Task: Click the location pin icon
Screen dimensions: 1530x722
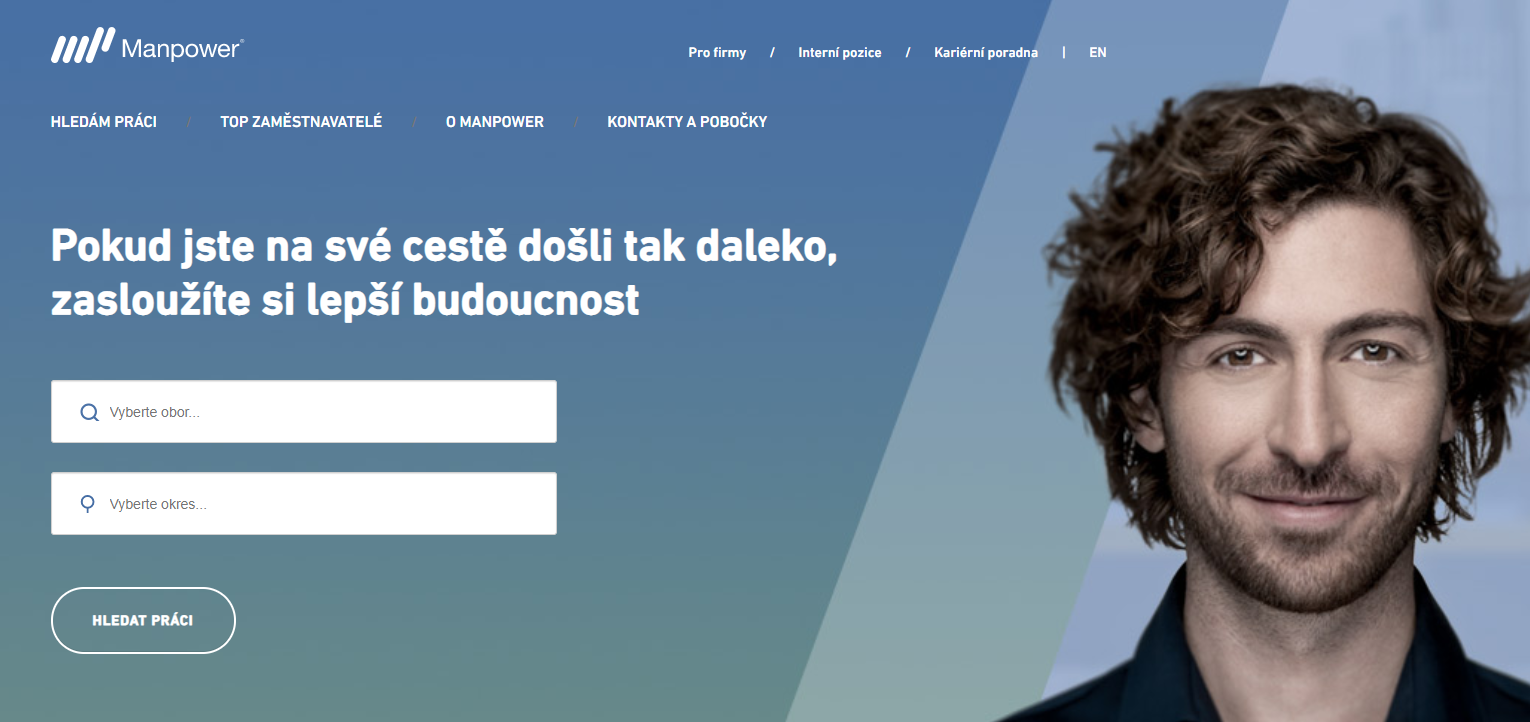Action: pos(88,504)
